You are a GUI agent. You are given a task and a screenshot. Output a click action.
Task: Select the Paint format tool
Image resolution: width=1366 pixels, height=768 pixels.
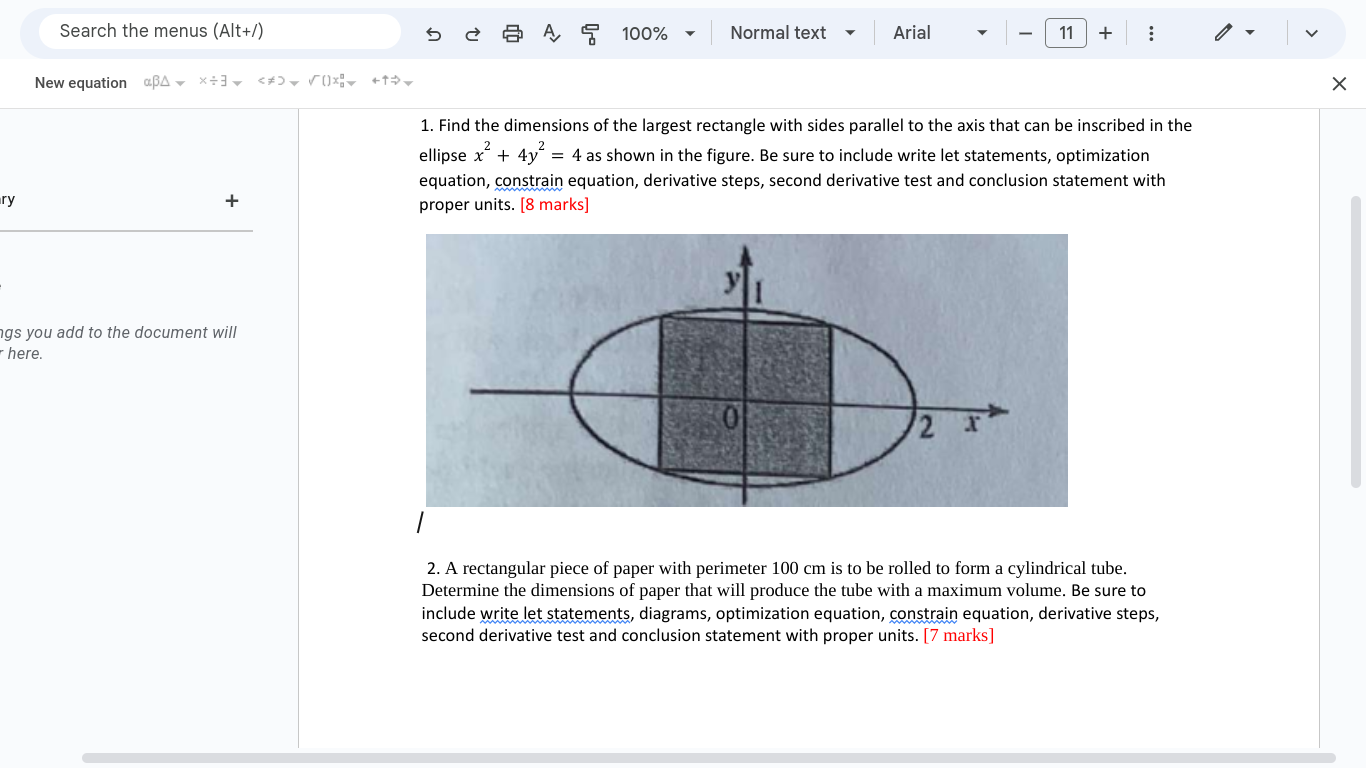pos(589,33)
